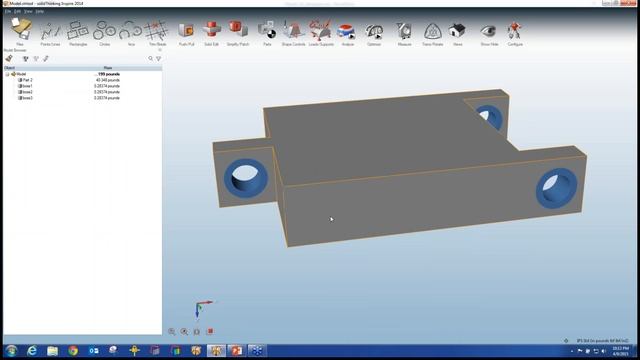Open the View menu

28,11
